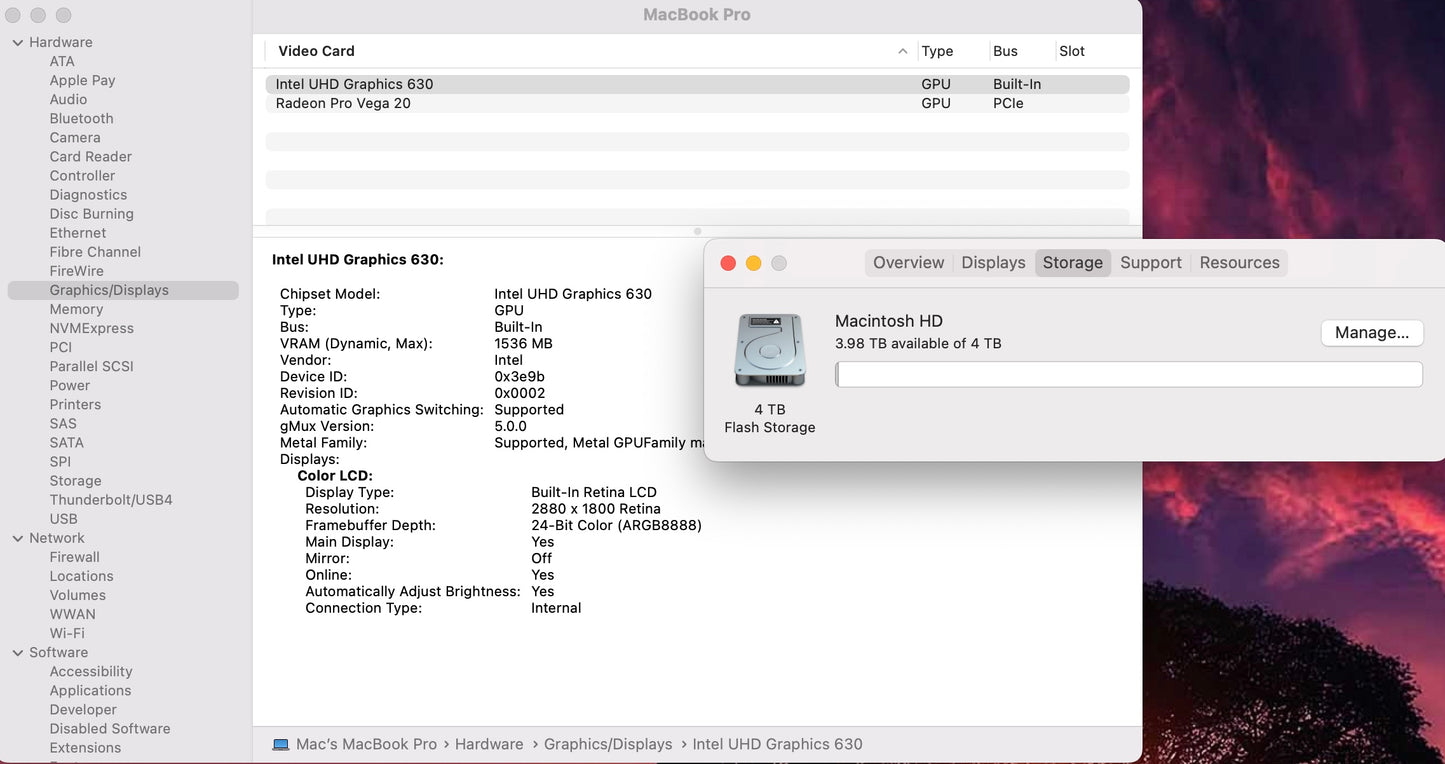Close the About This Mac window
This screenshot has height=764, width=1445.
pyautogui.click(x=728, y=263)
